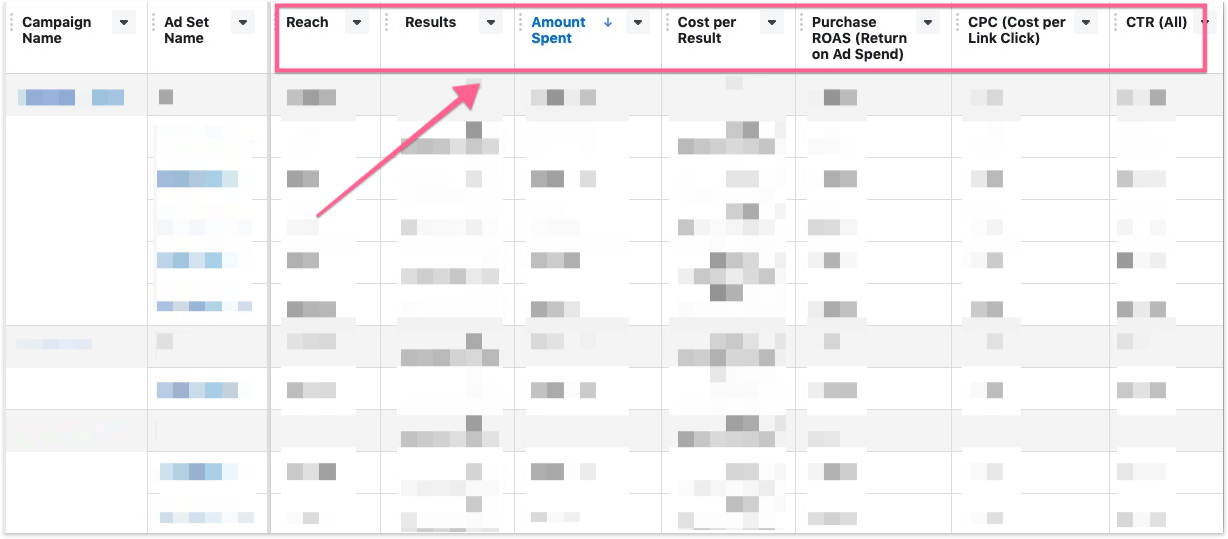Viewport: 1228px width, 539px height.
Task: Click the CPC column dropdown arrow
Action: 1086,23
